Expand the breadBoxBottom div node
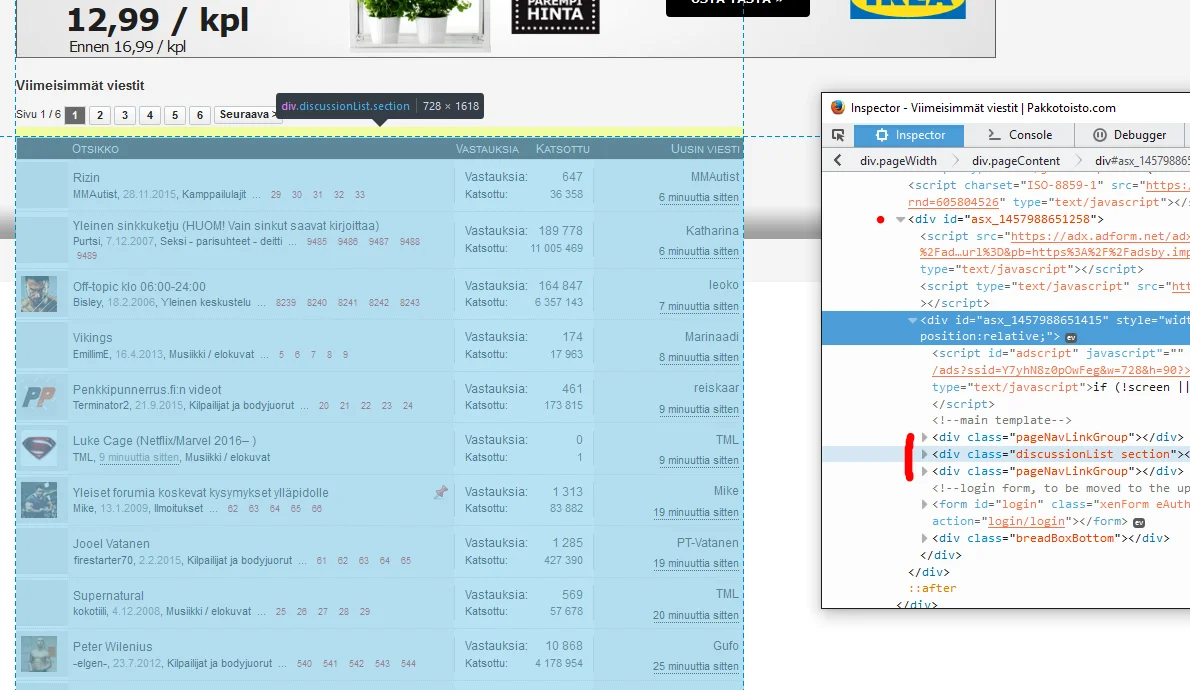The image size is (1190, 690). [925, 539]
